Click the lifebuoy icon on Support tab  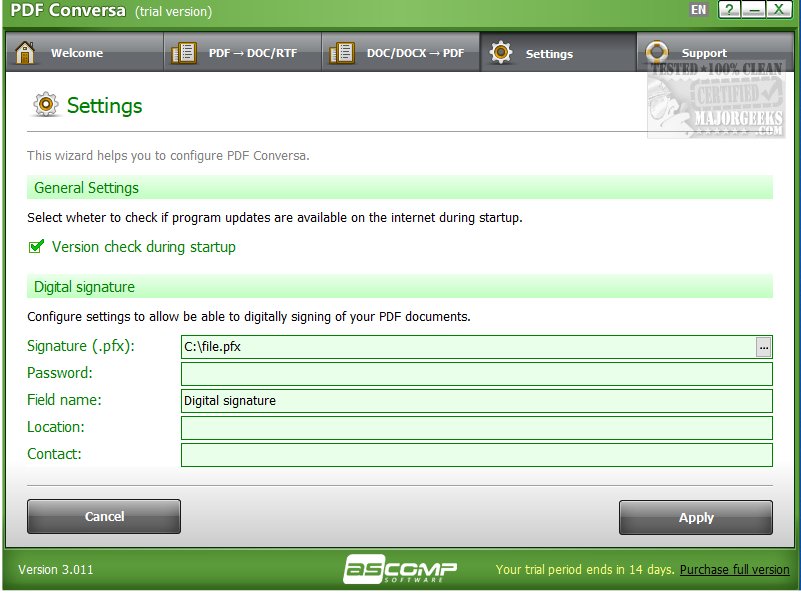point(657,52)
